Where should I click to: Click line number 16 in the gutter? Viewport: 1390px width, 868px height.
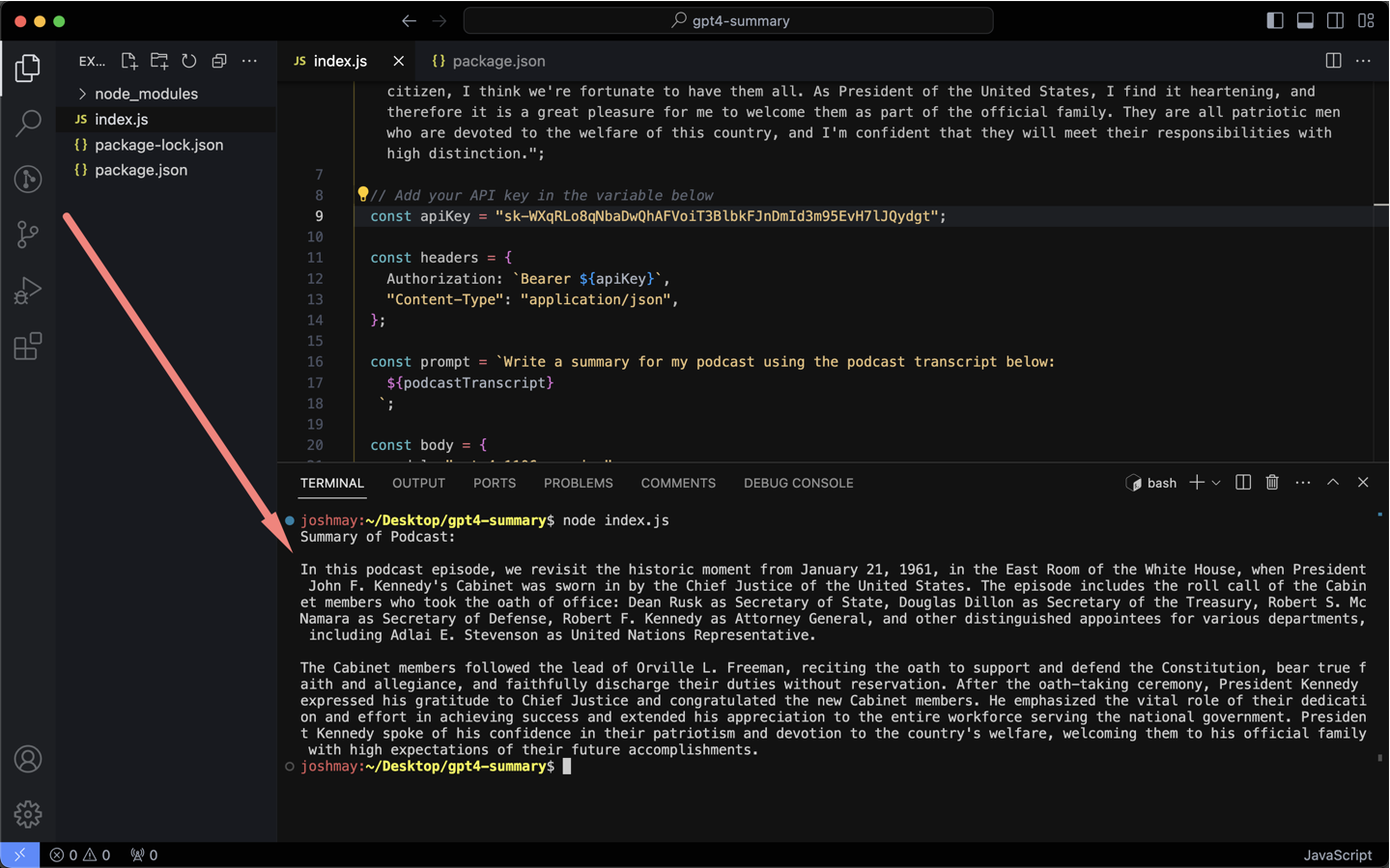pos(315,362)
